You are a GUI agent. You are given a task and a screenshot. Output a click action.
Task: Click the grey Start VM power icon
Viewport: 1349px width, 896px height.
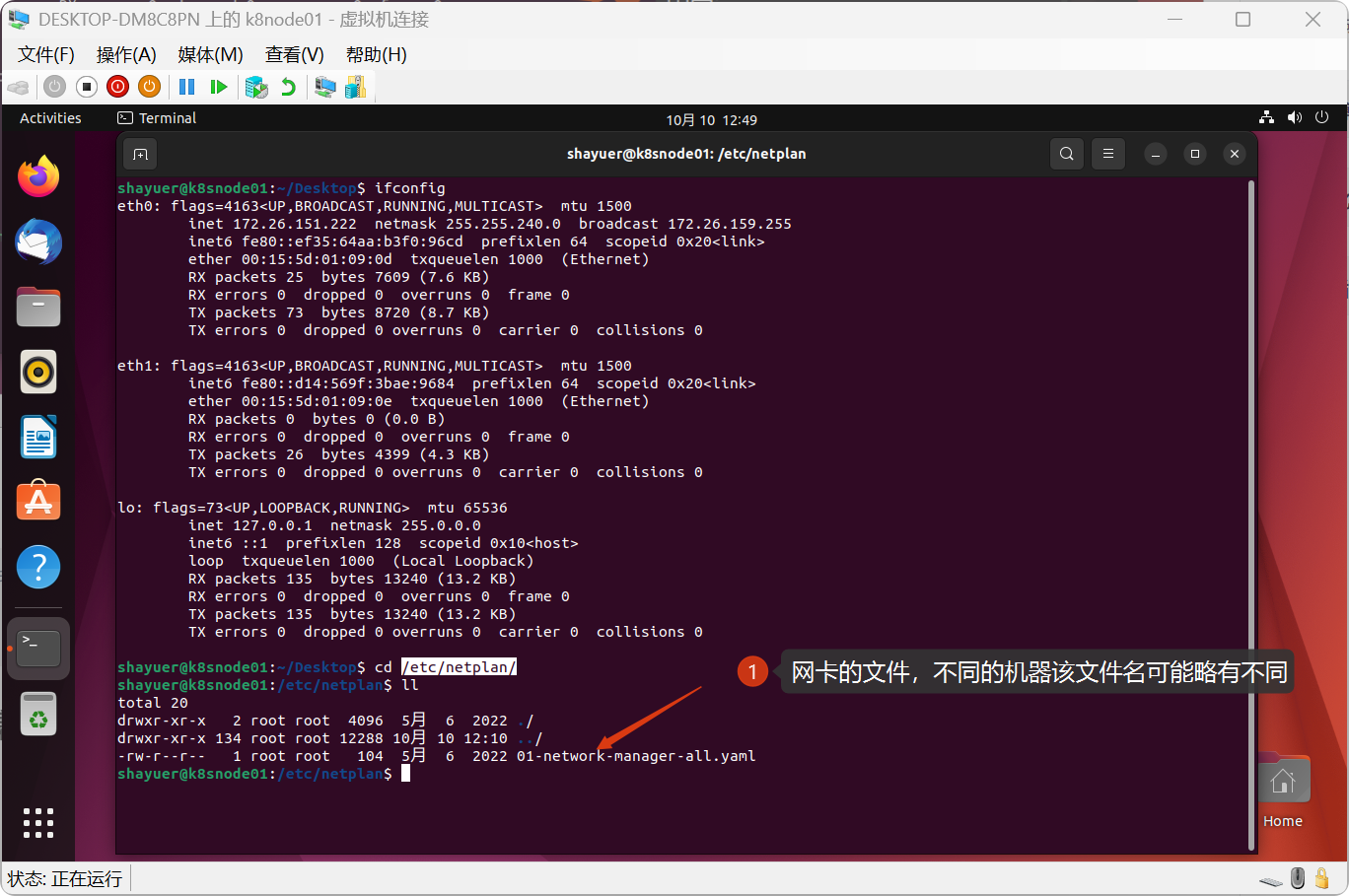pos(55,87)
